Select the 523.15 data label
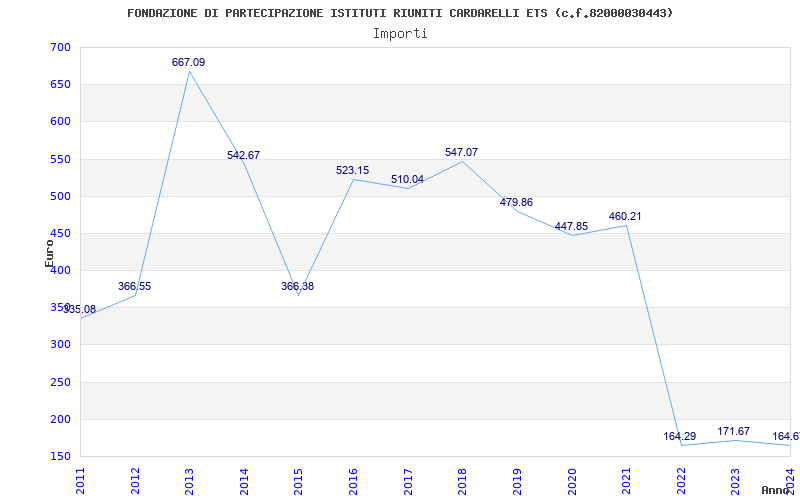 coord(352,170)
